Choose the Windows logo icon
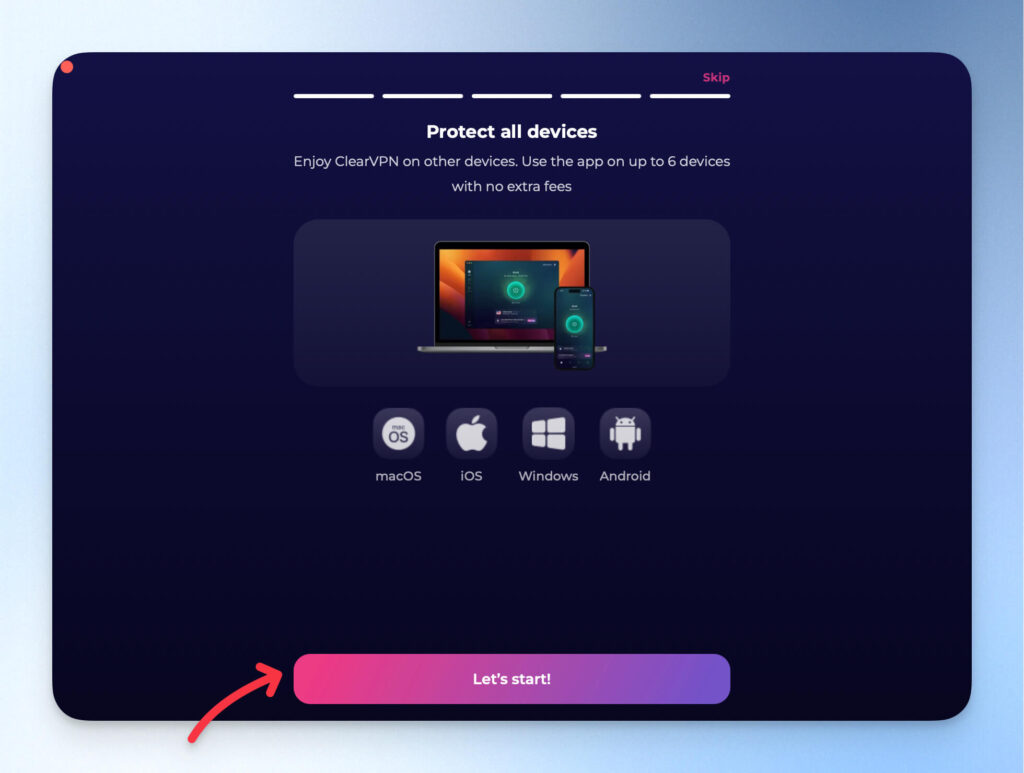Image resolution: width=1024 pixels, height=773 pixels. 549,433
